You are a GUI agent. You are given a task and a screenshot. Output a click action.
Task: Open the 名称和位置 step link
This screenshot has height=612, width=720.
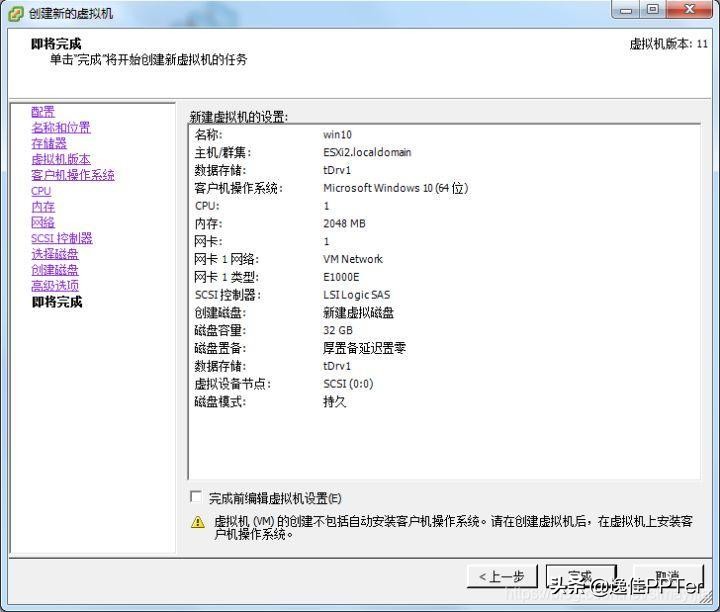click(x=61, y=128)
